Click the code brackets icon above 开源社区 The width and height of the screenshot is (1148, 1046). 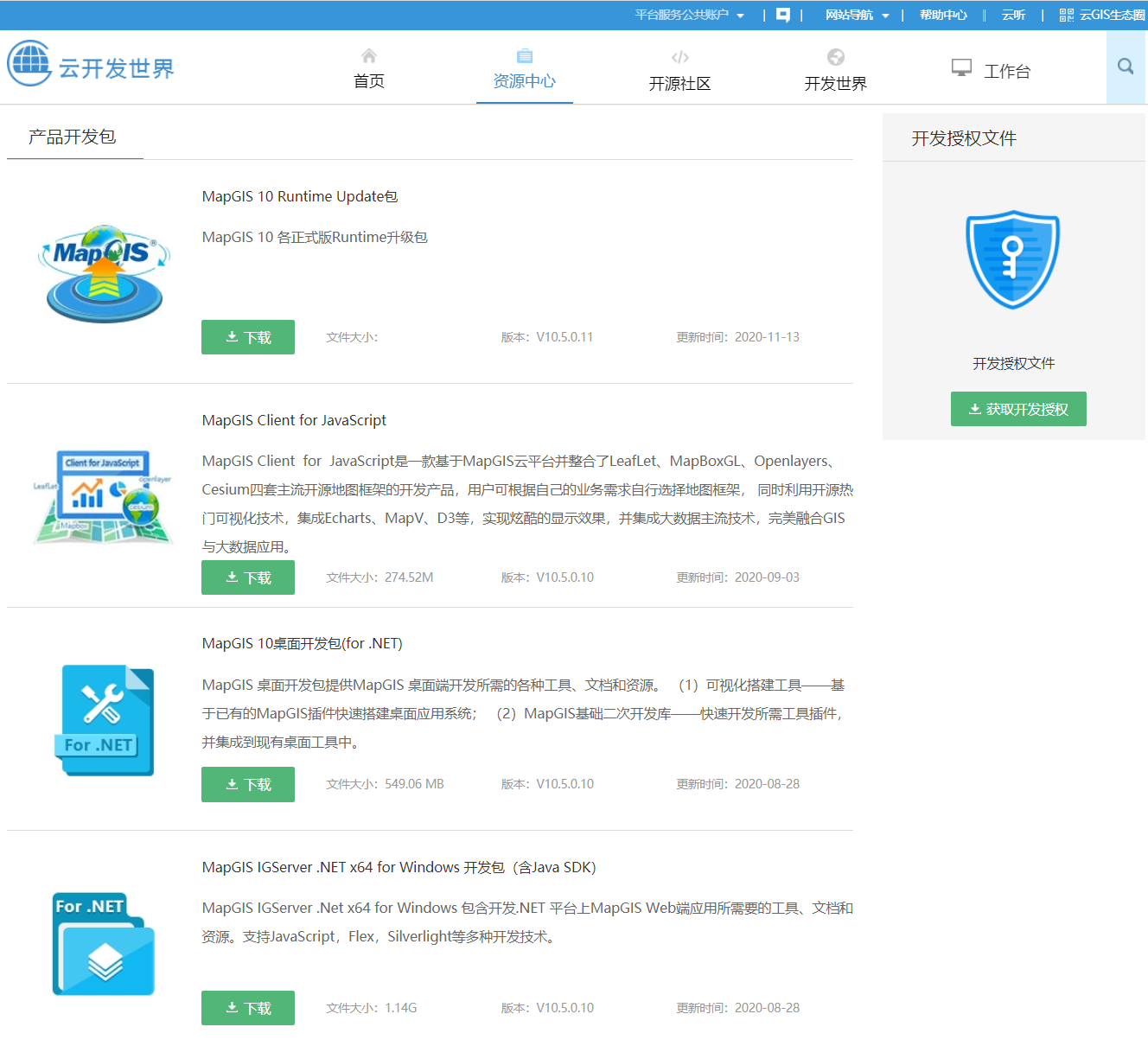(680, 57)
